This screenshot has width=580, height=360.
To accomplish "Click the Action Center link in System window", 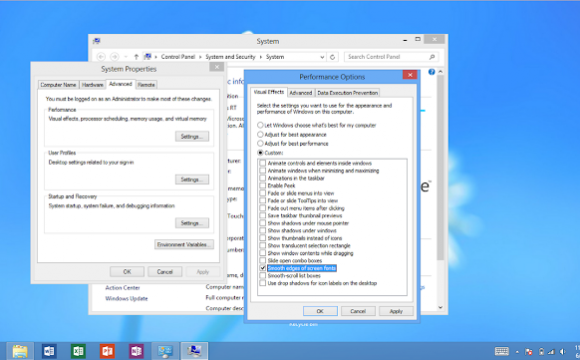I will 122,287.
